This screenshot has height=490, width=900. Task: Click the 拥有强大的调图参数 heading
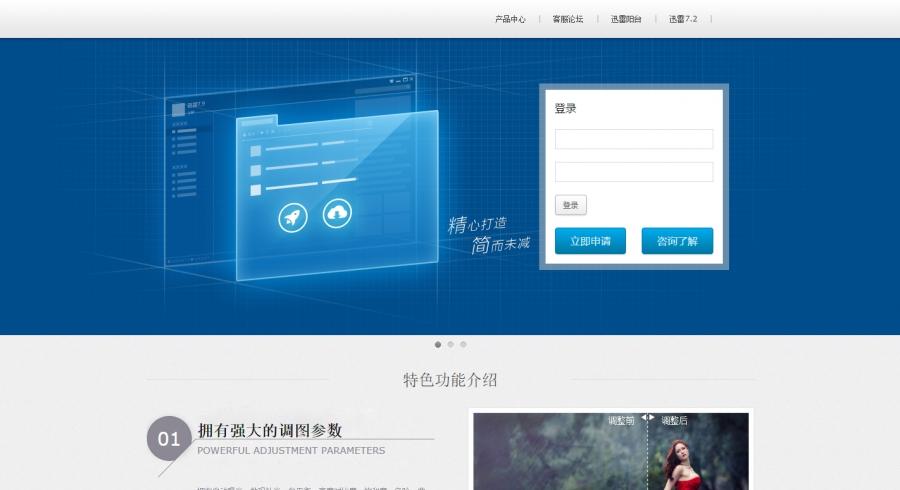point(270,430)
